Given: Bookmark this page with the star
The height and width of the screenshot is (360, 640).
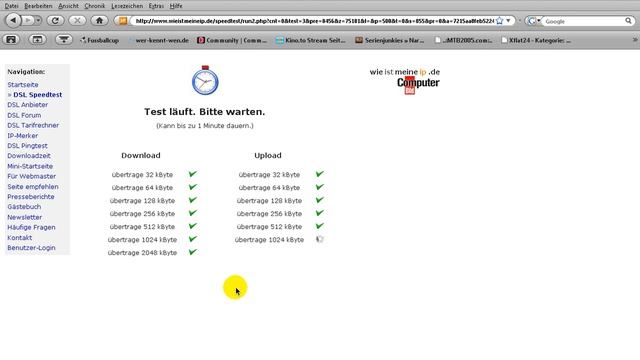Looking at the screenshot, I should 500,21.
